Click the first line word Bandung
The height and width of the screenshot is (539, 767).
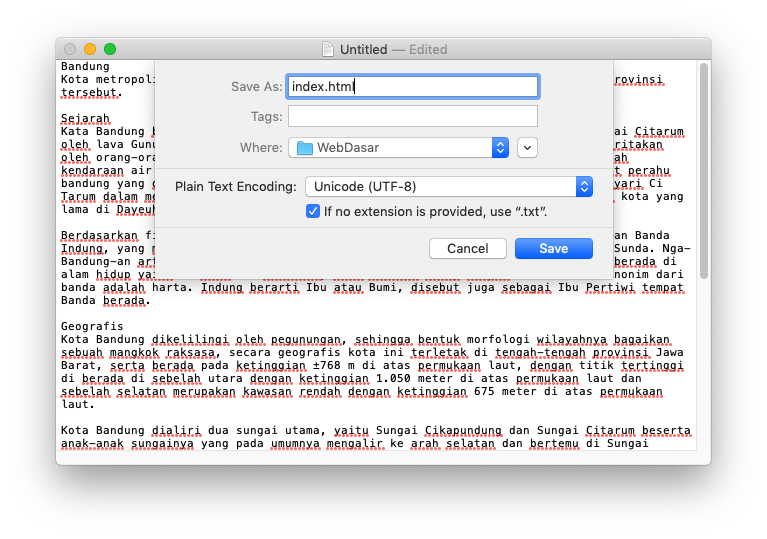tap(85, 67)
